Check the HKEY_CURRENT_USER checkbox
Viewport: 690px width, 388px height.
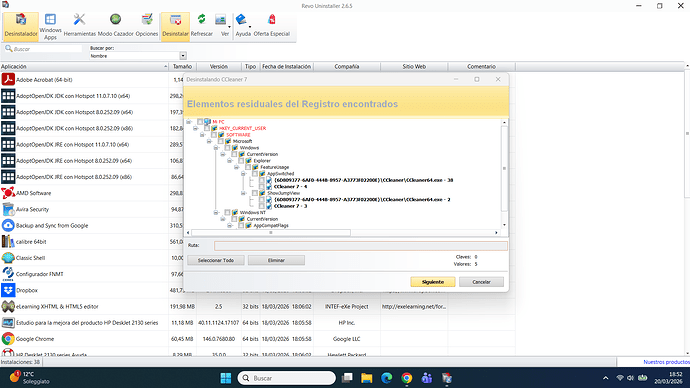207,128
